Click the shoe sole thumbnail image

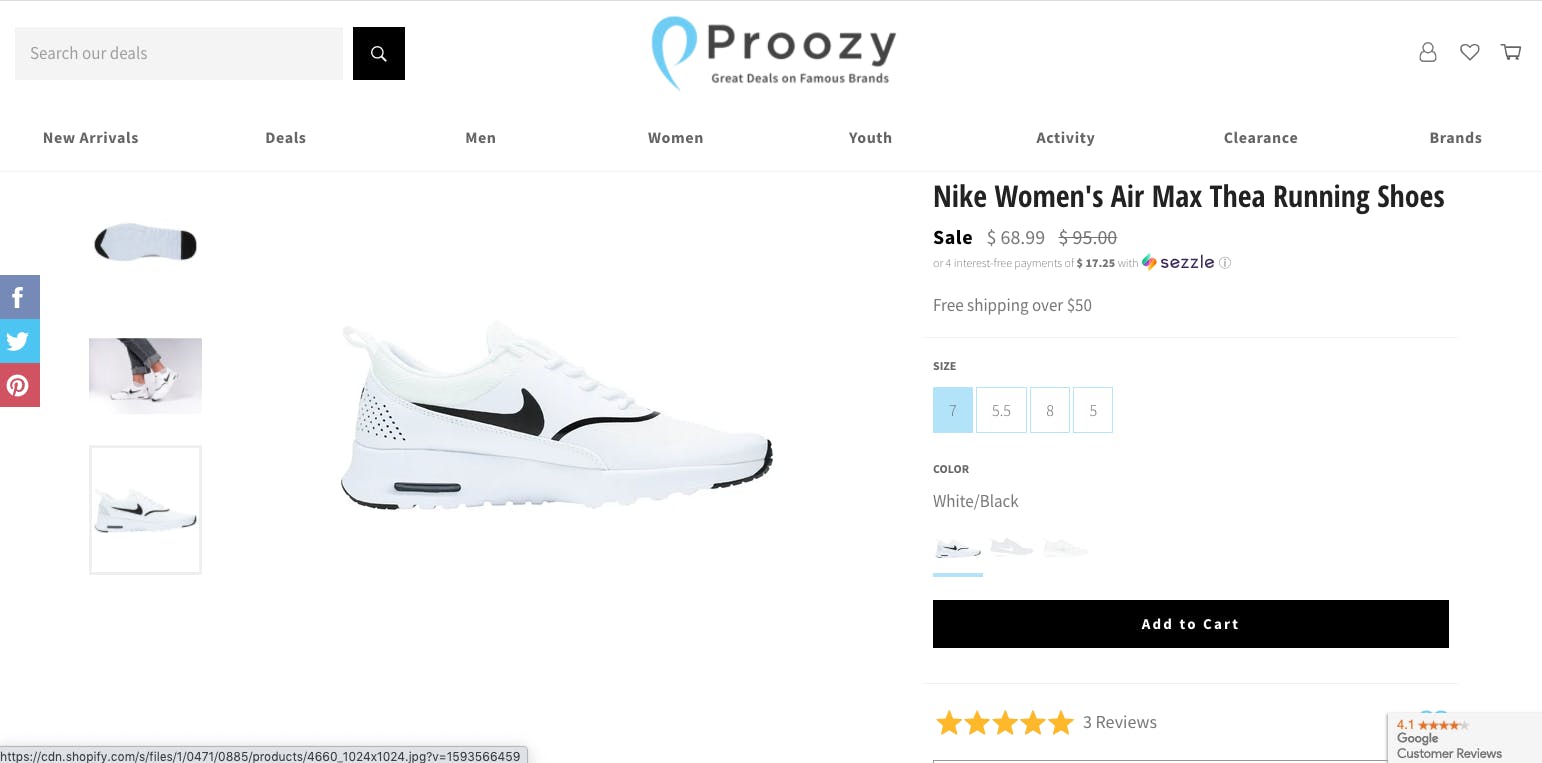pyautogui.click(x=145, y=242)
